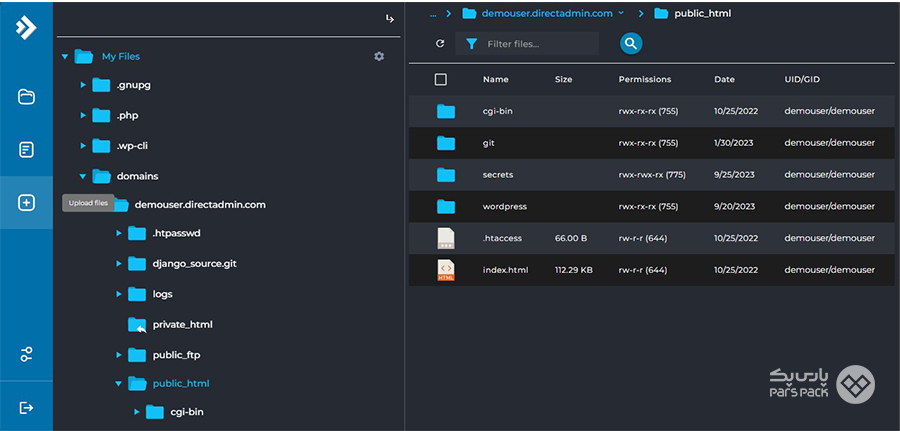Sort by the Permissions column header

(x=645, y=79)
